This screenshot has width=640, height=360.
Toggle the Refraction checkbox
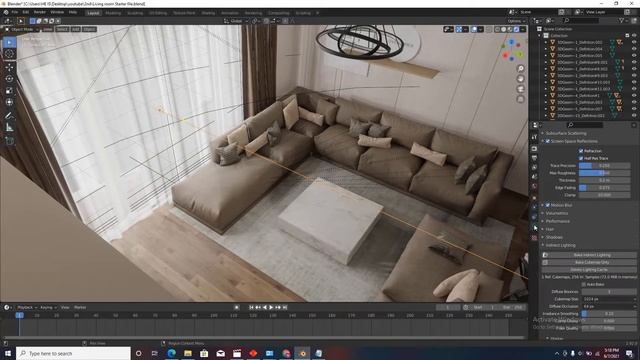click(x=581, y=151)
